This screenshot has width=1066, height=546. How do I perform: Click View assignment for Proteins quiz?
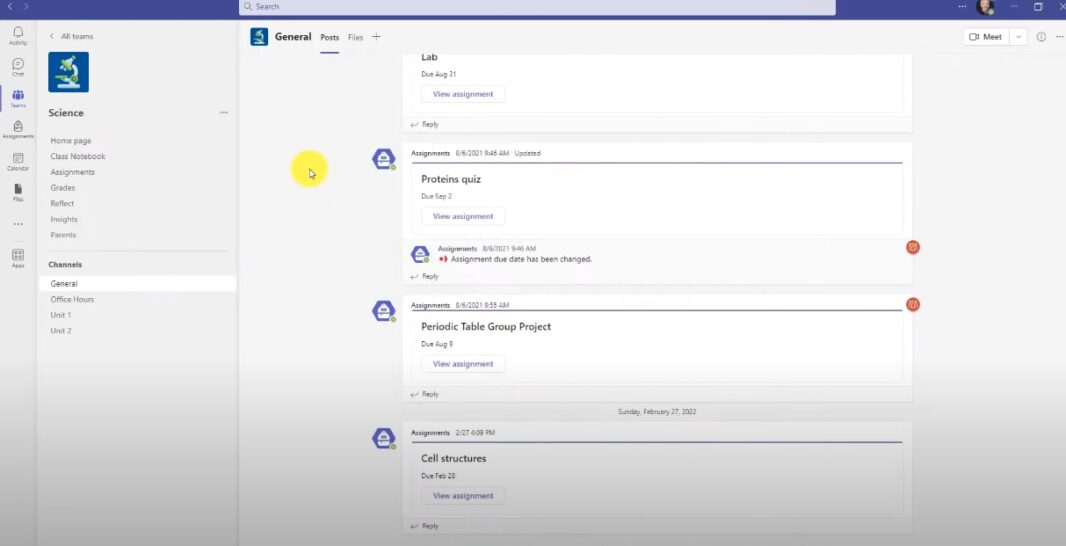[x=463, y=216]
